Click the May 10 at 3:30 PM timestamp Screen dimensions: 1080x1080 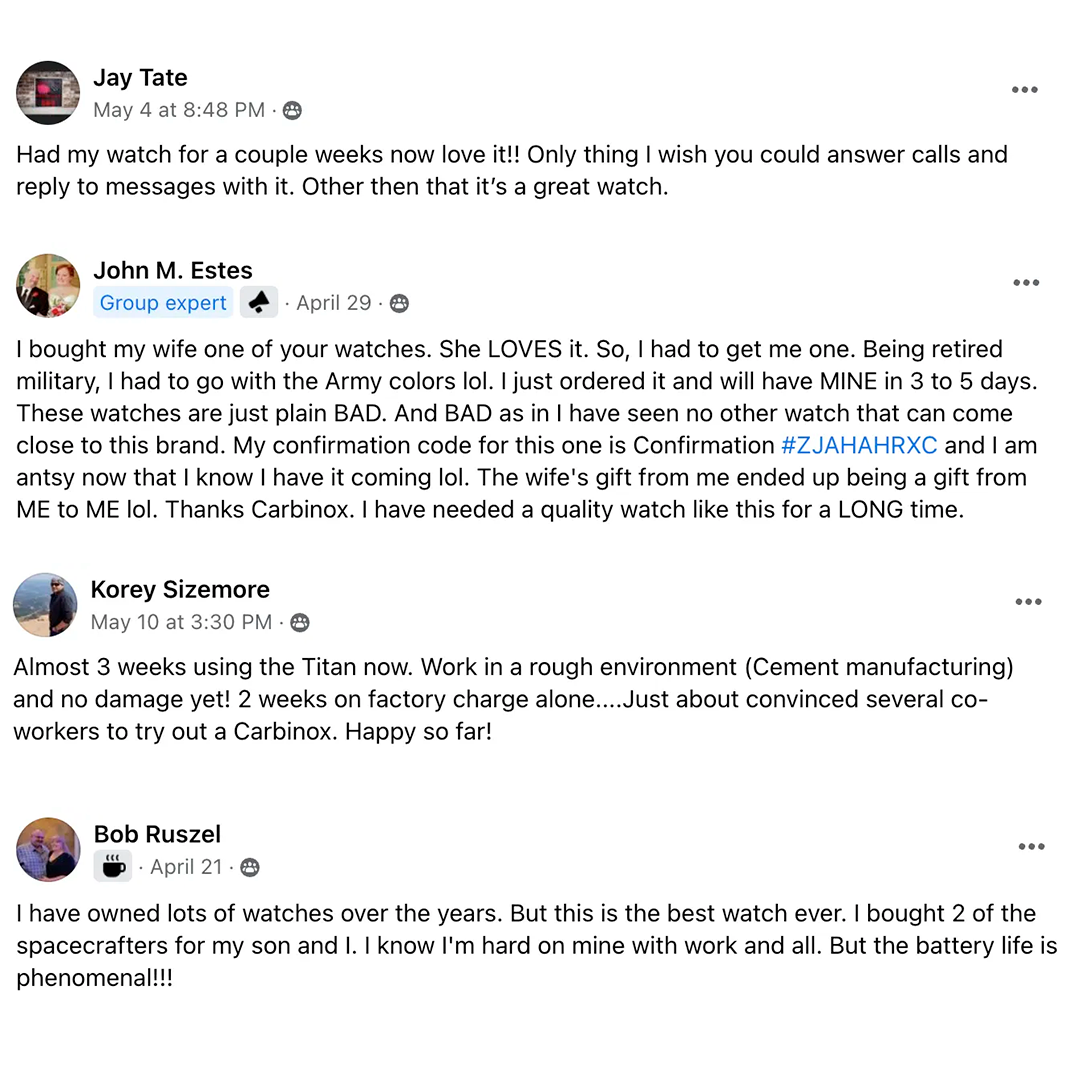coord(181,623)
